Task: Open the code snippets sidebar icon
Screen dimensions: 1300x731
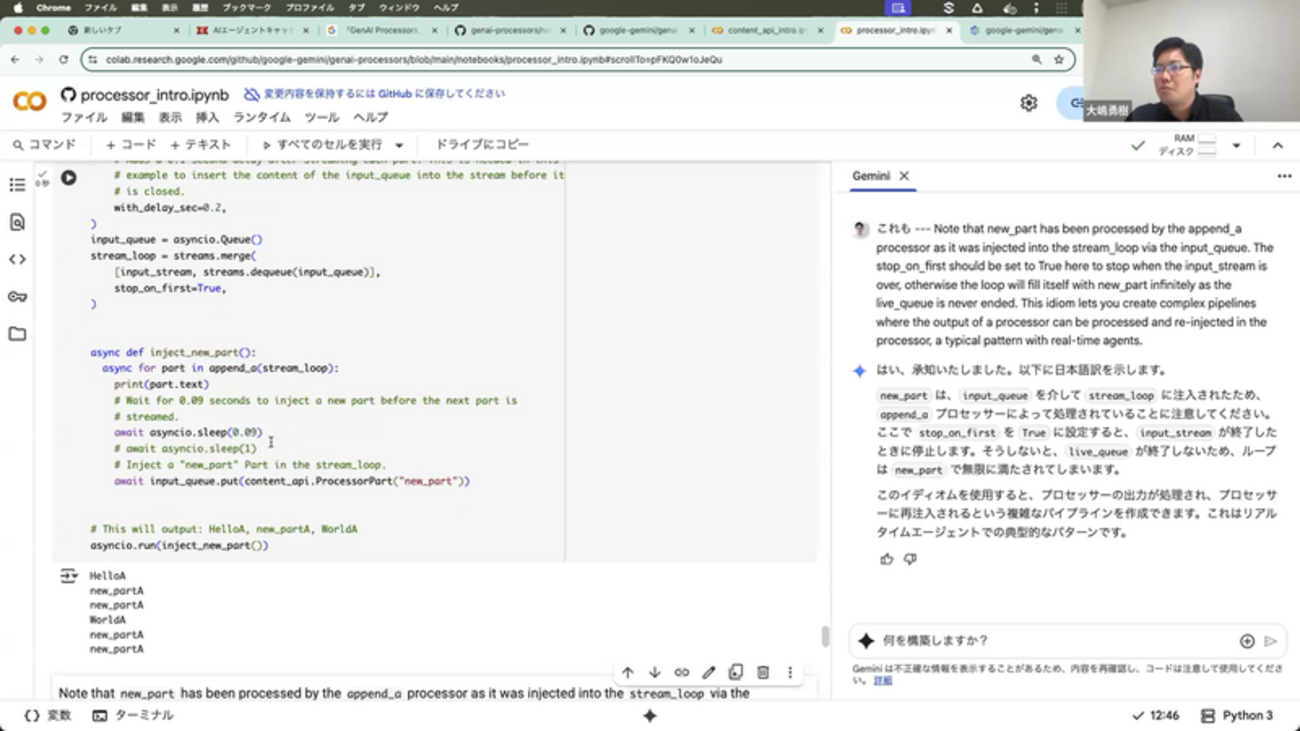Action: pyautogui.click(x=17, y=260)
